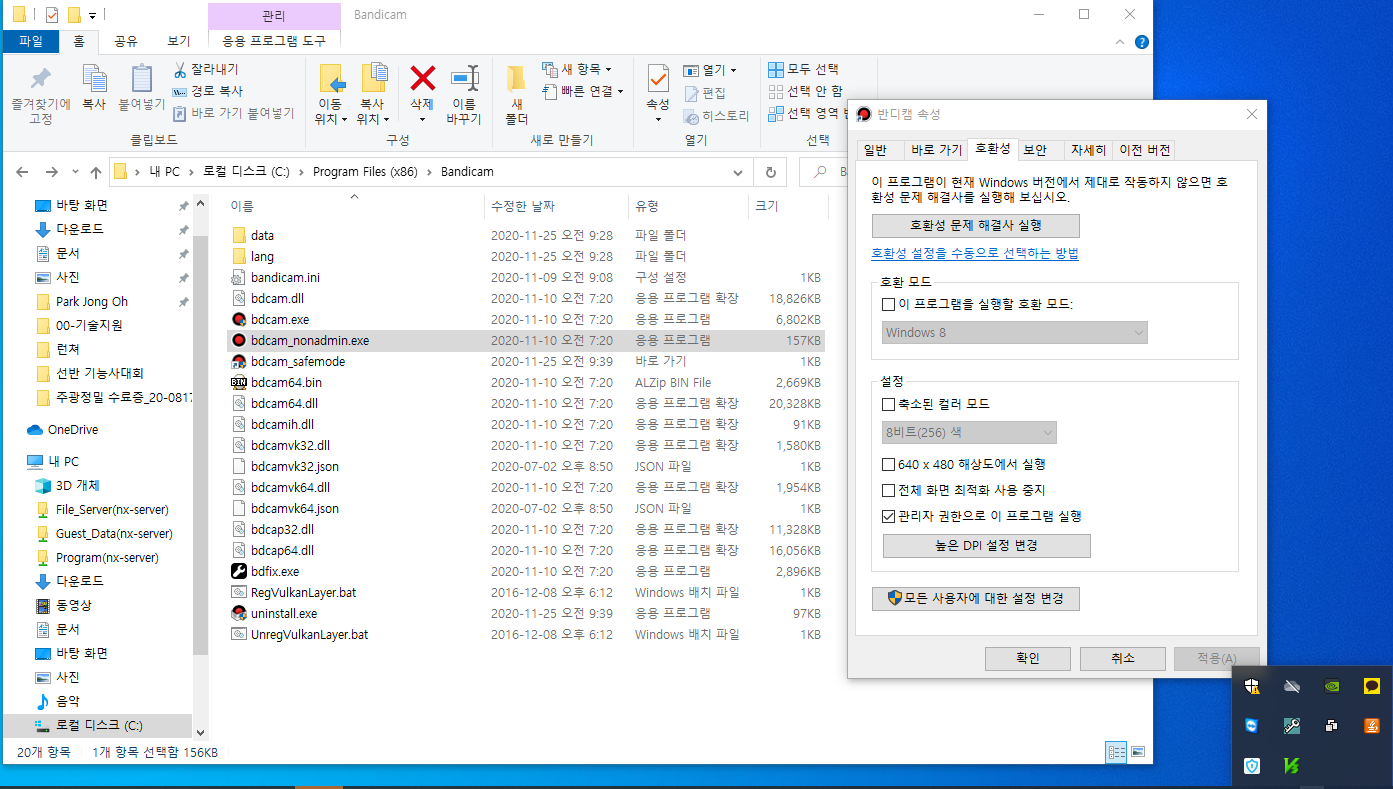Click the Explorer back arrow
The width and height of the screenshot is (1393, 789).
click(x=23, y=172)
